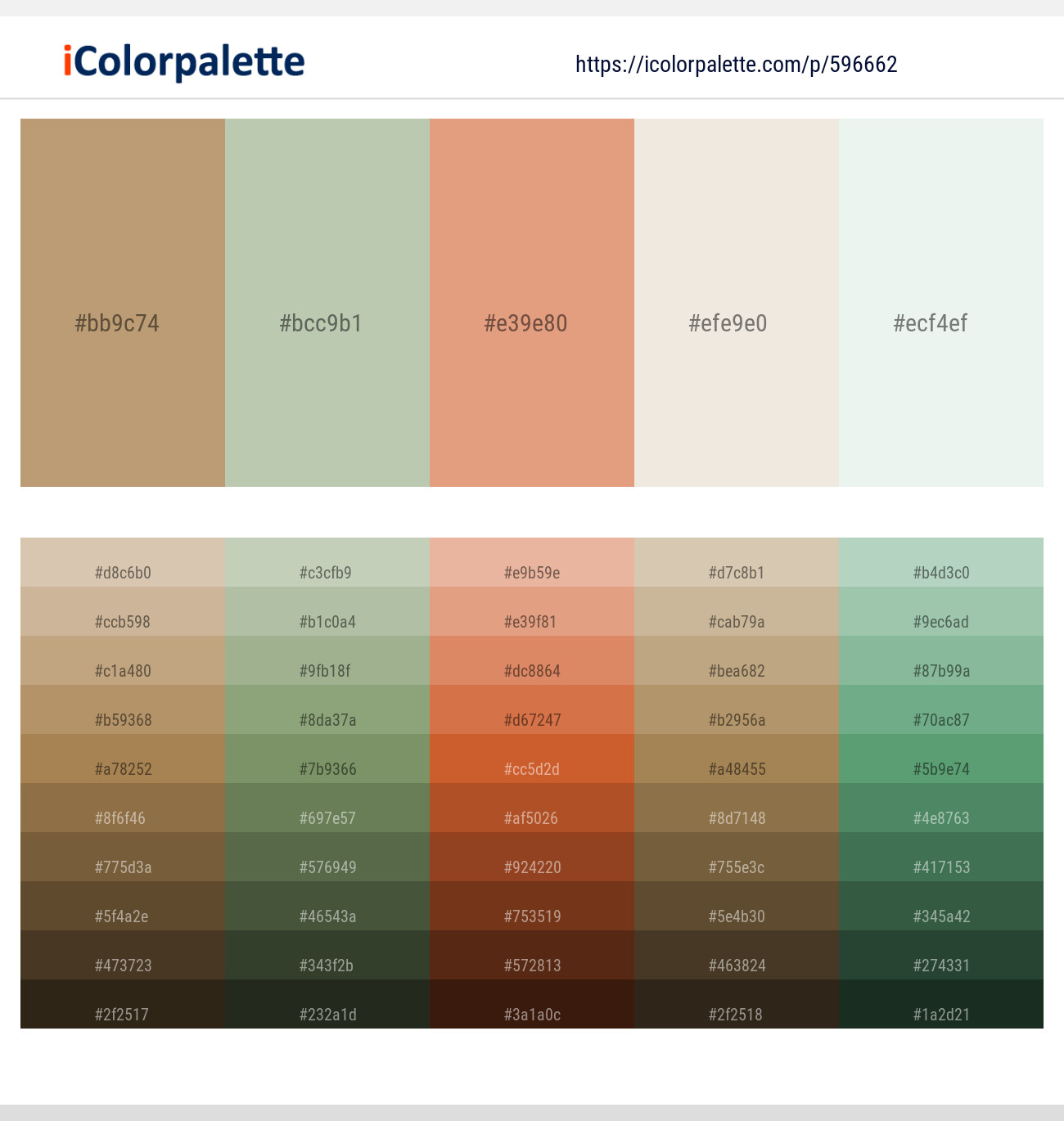Click the iColorpalette logo

pos(184,62)
